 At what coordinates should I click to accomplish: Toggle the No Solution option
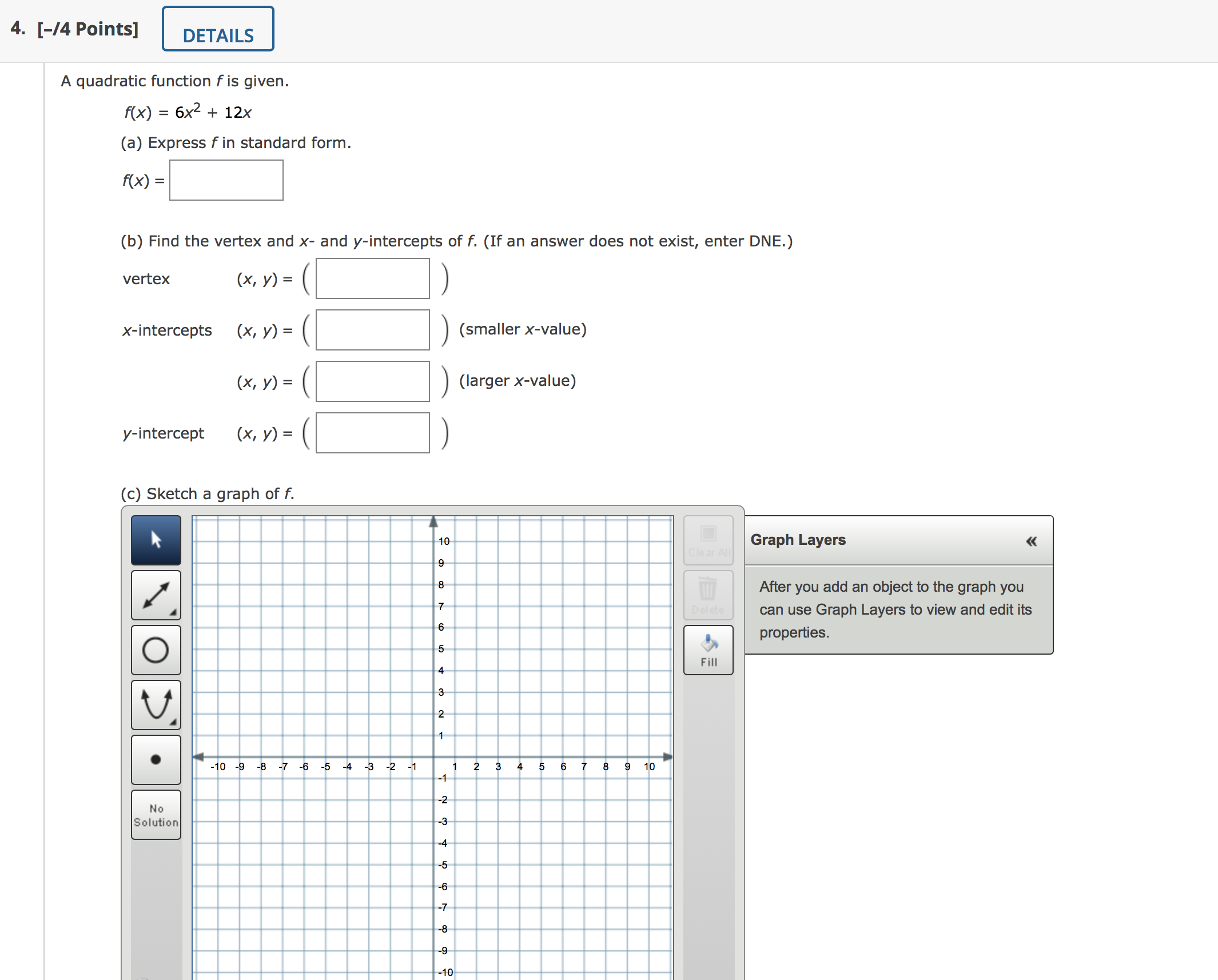[x=156, y=814]
